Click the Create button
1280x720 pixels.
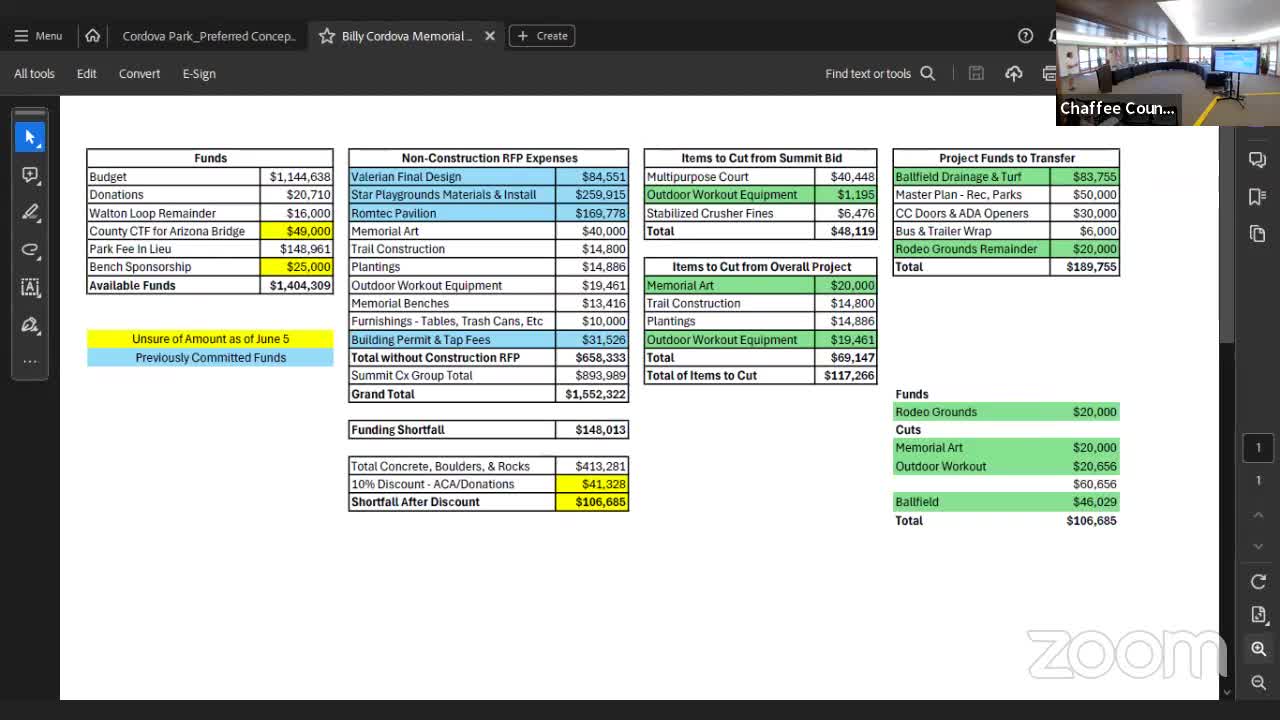(x=541, y=36)
